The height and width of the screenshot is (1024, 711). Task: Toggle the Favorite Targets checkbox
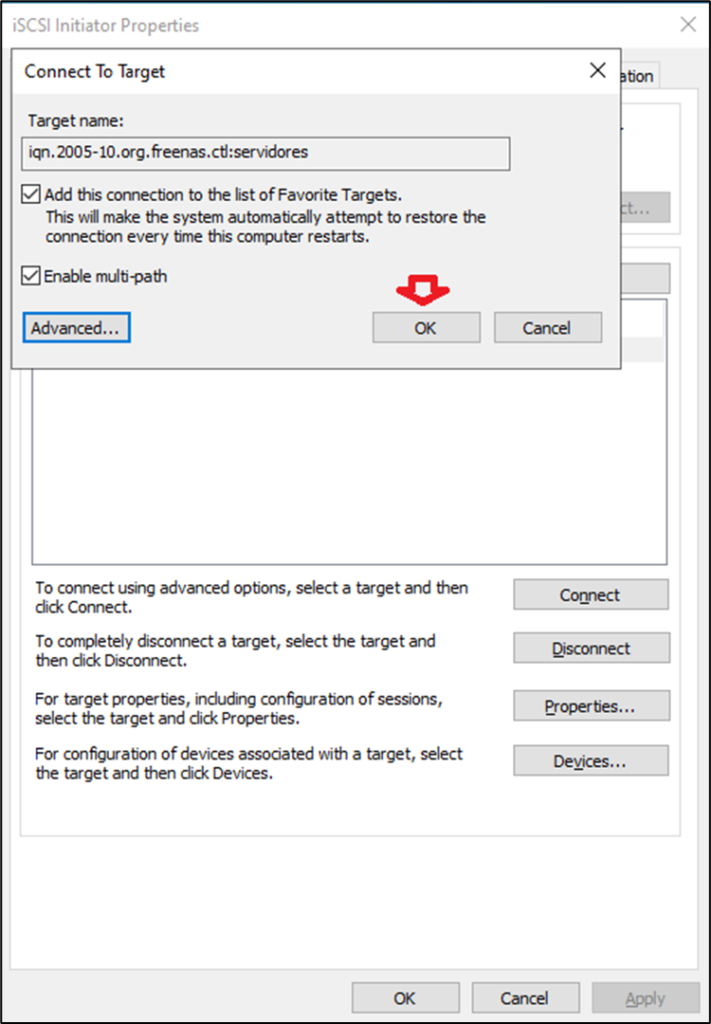pos(31,195)
